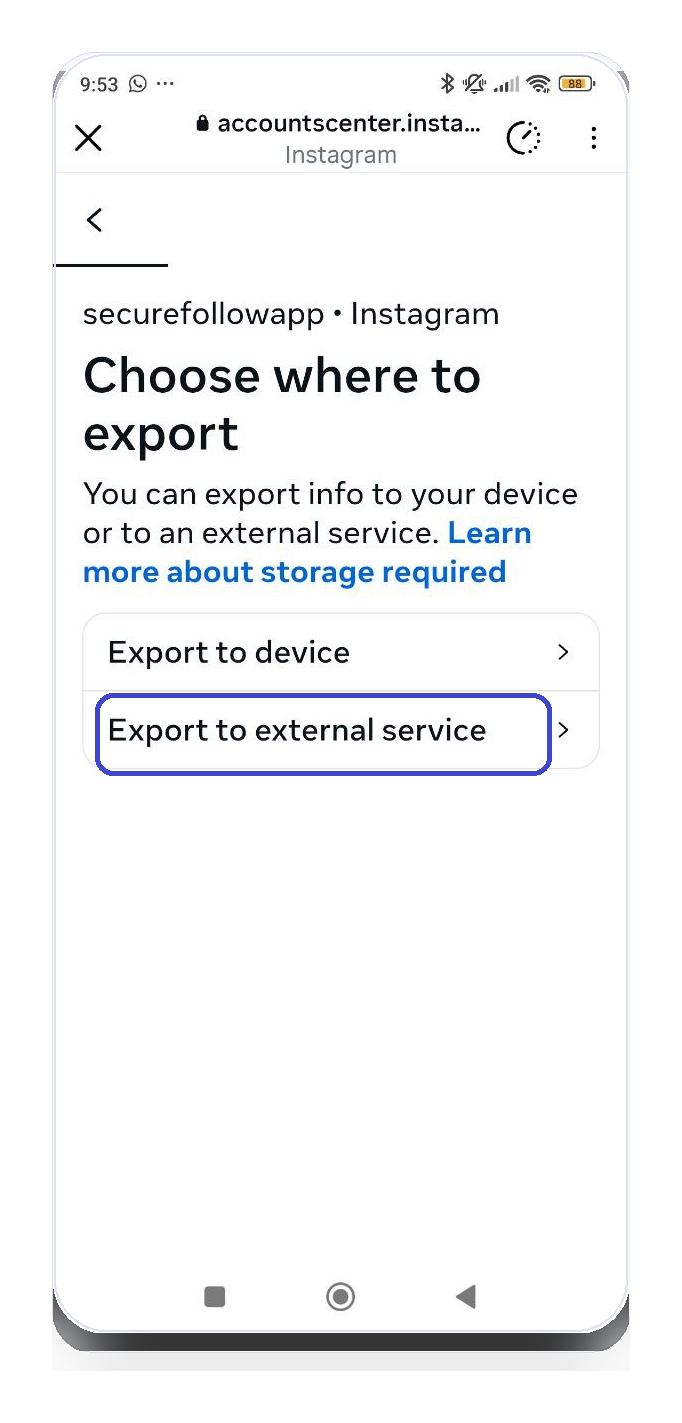Tap the Android back triangle button
This screenshot has width=682, height=1423.
[x=465, y=1296]
